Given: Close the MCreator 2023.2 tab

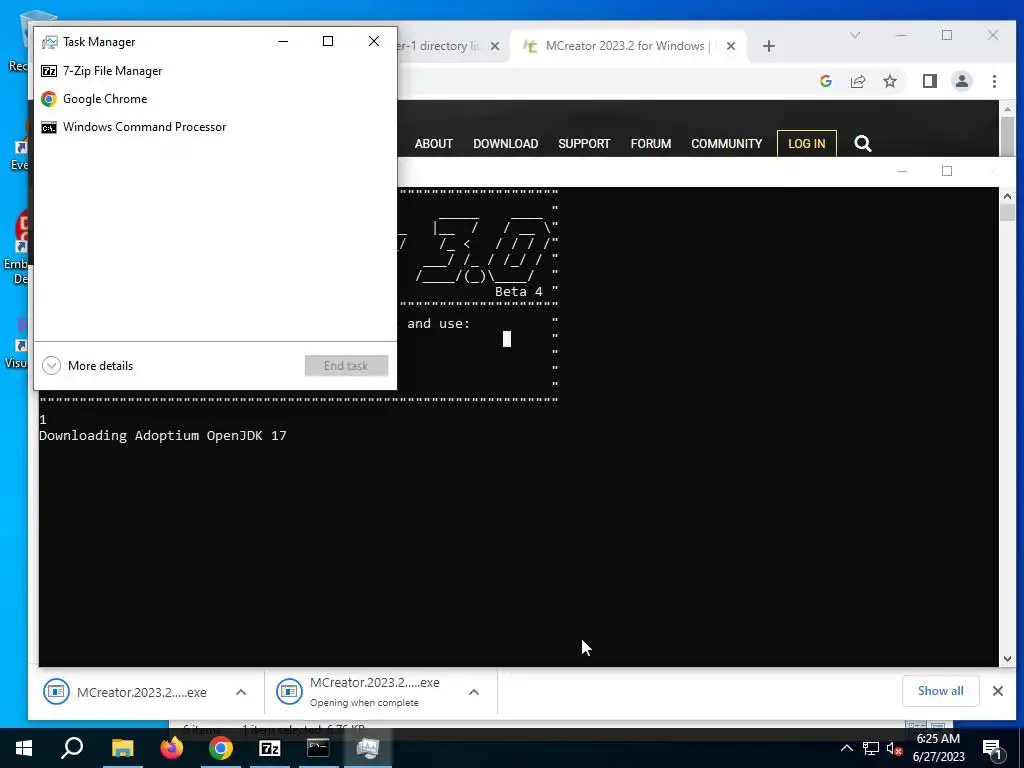Looking at the screenshot, I should click(x=731, y=46).
